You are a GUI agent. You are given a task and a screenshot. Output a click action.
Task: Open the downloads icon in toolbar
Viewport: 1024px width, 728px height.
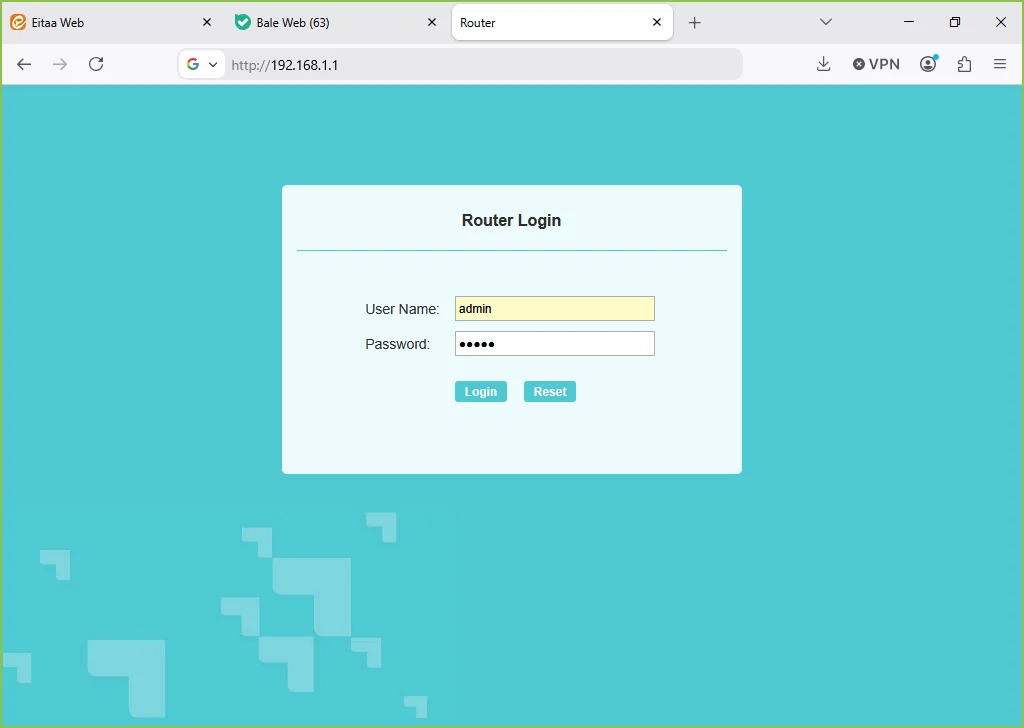[x=824, y=64]
